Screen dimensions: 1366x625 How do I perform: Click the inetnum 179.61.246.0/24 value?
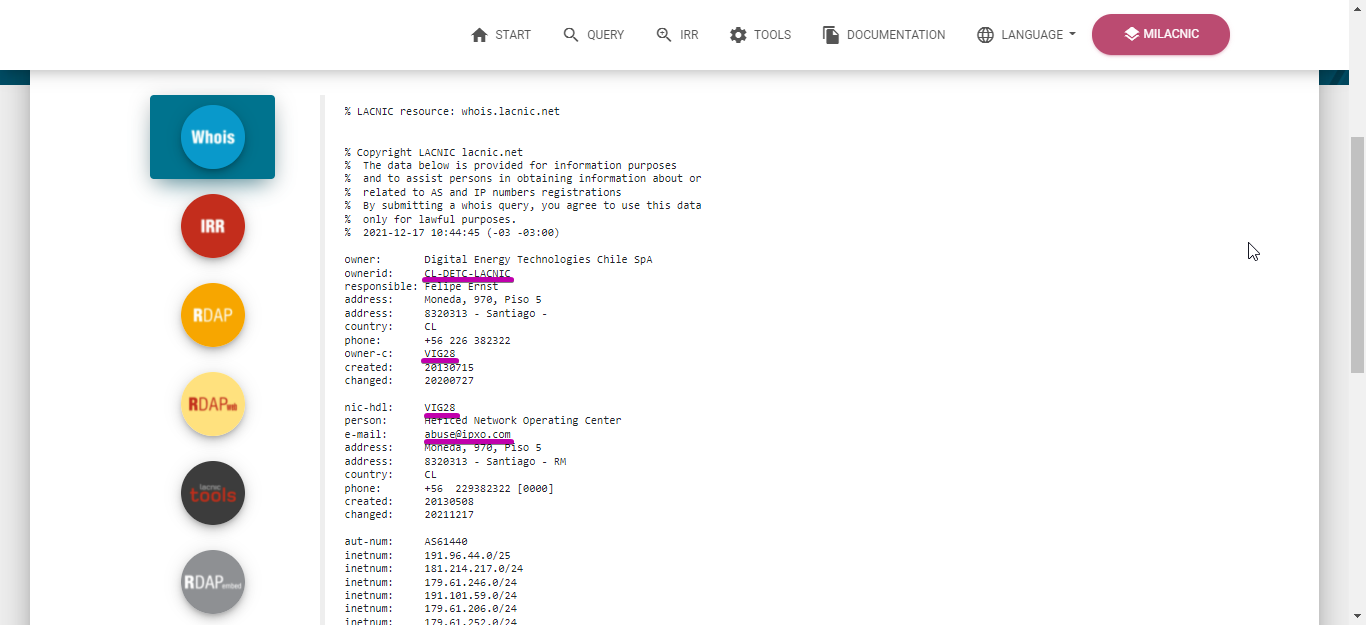click(x=470, y=582)
